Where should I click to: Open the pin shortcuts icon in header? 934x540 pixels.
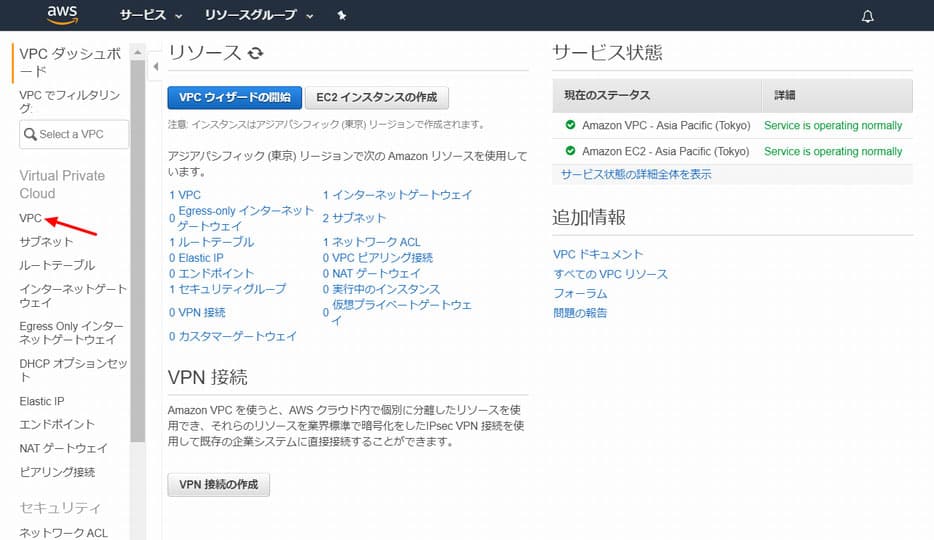click(x=341, y=15)
